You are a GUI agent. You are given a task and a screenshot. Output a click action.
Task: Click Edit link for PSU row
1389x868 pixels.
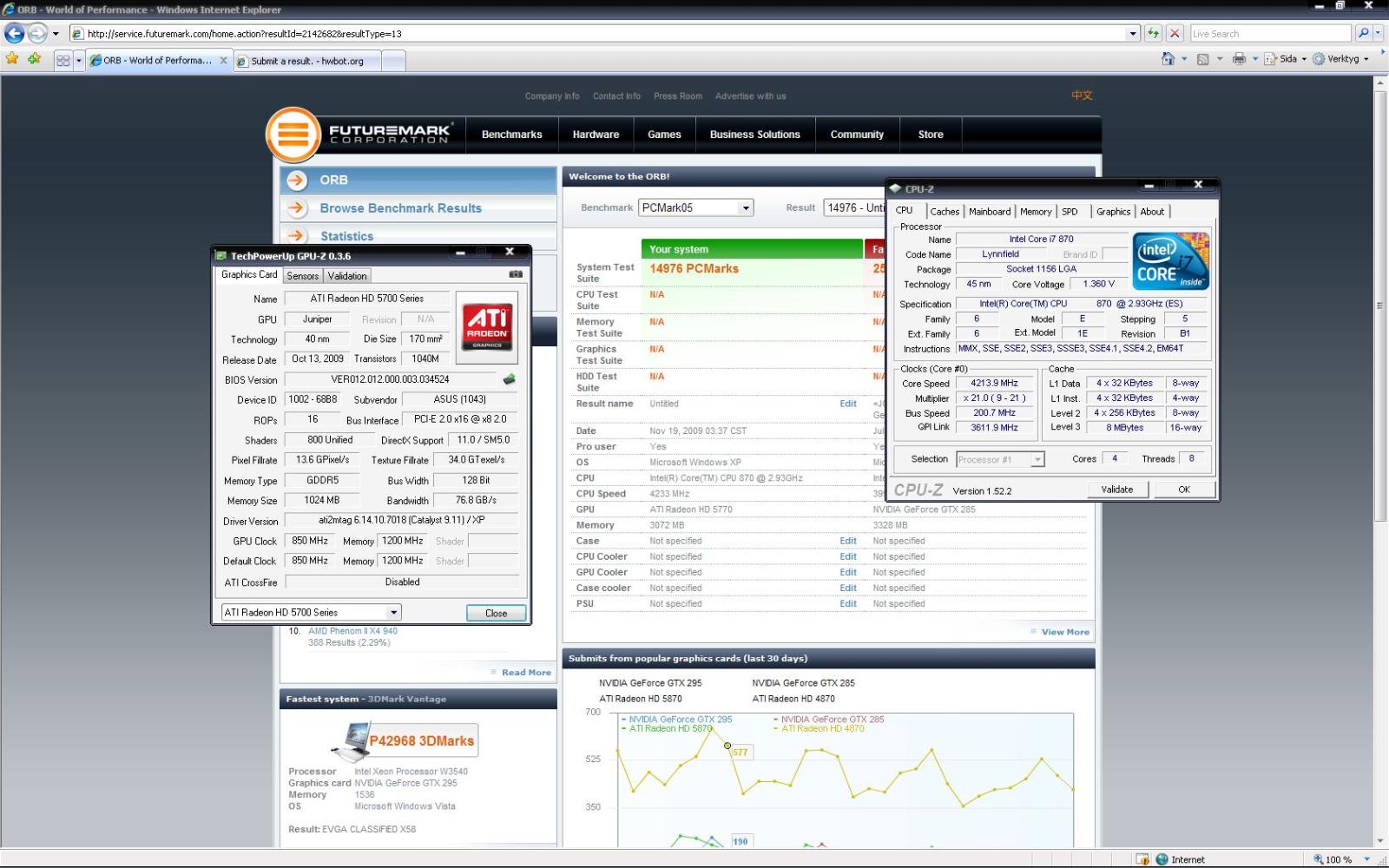[848, 603]
